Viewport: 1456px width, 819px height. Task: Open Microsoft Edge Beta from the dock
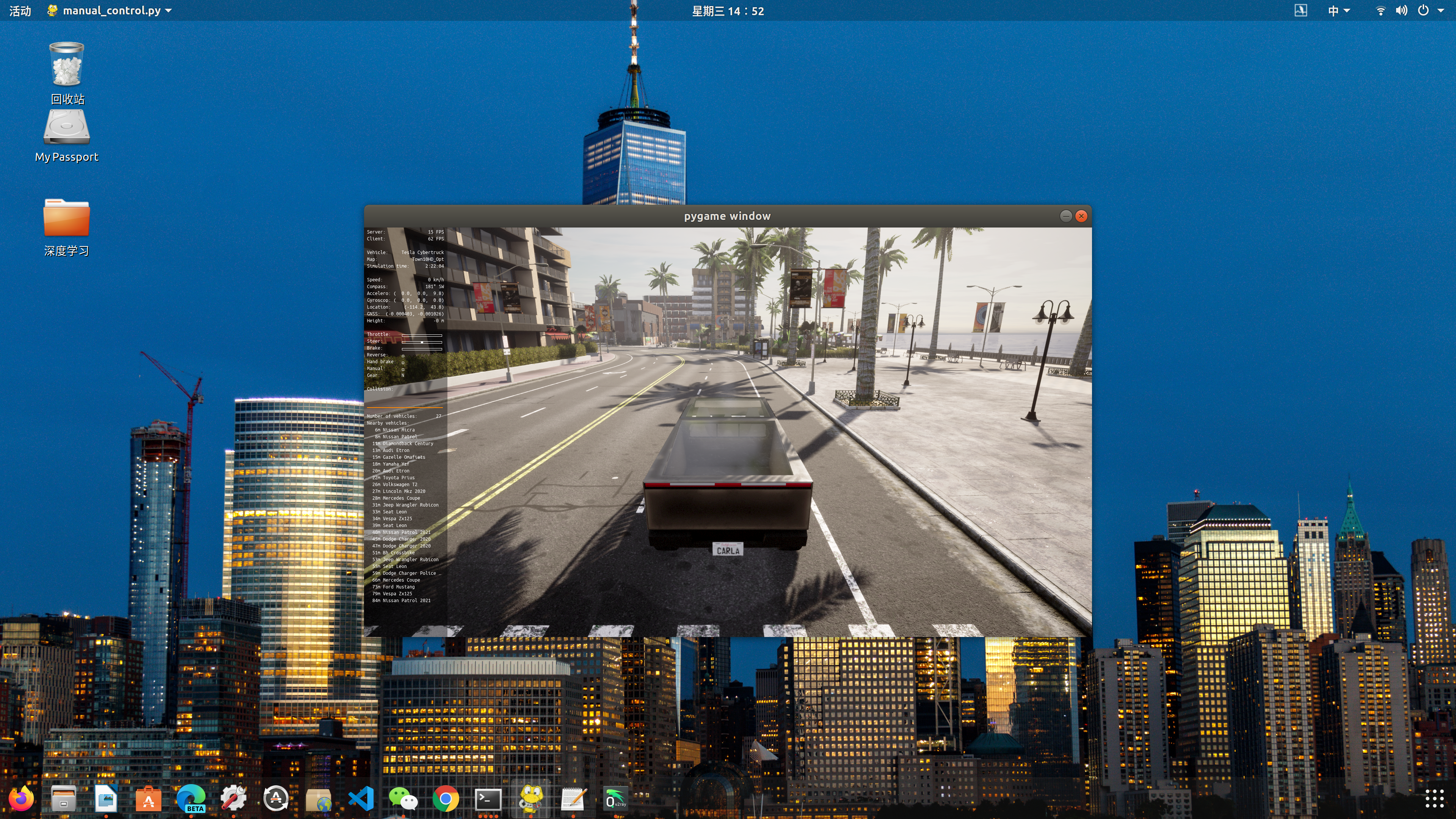point(191,799)
